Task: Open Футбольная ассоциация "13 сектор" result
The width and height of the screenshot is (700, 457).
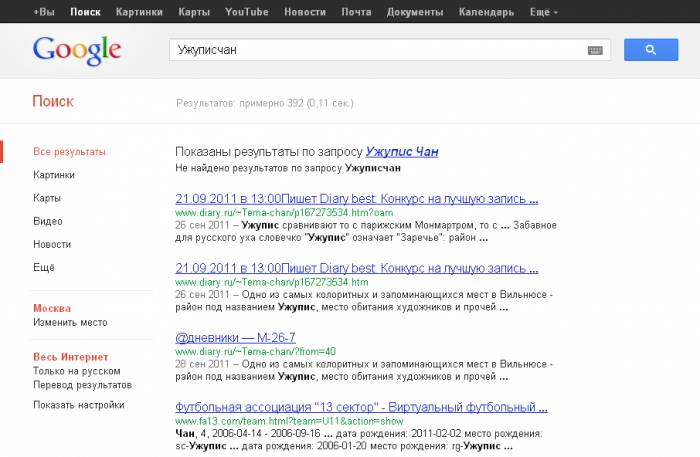Action: pyautogui.click(x=361, y=407)
